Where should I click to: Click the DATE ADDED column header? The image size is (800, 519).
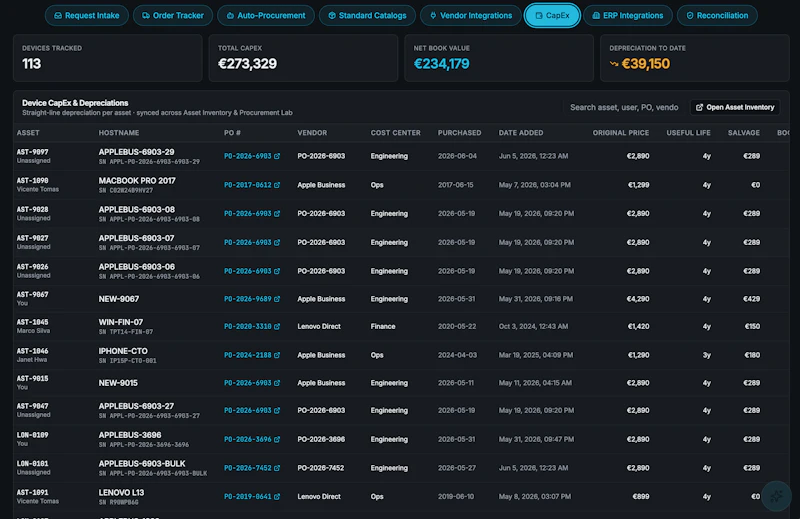click(521, 133)
